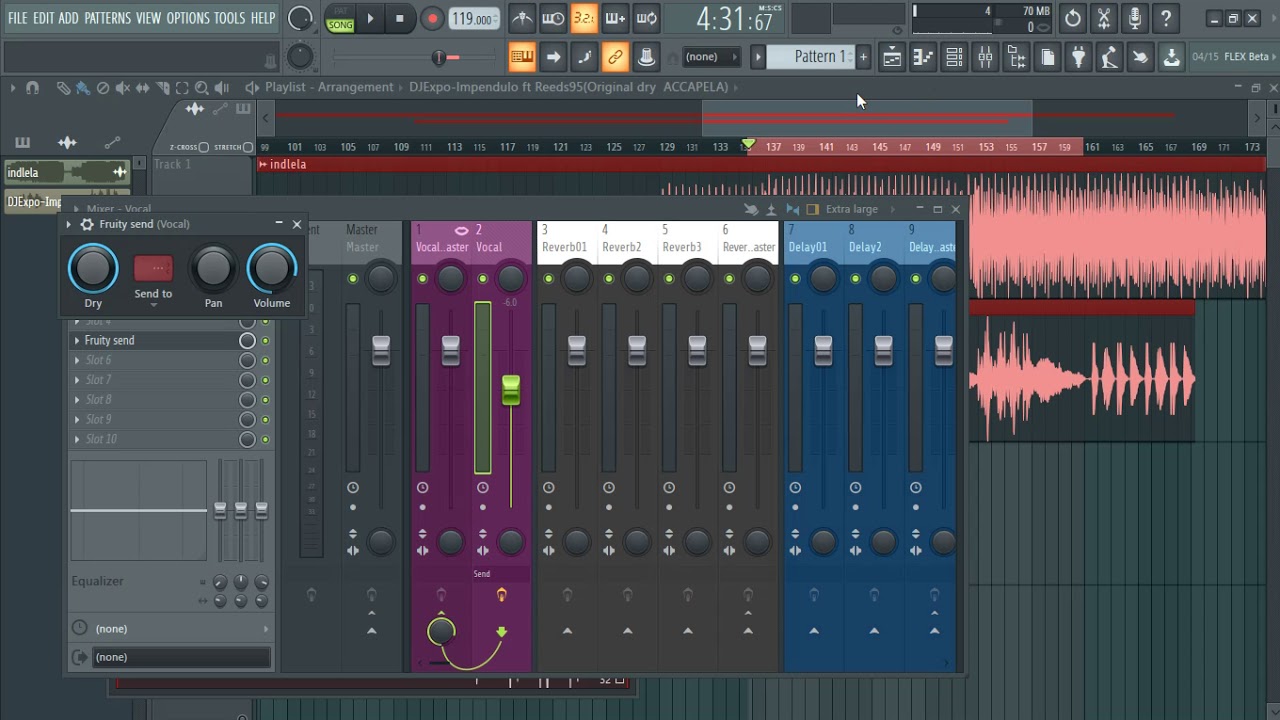Open audio editor scissors icon

click(1104, 18)
